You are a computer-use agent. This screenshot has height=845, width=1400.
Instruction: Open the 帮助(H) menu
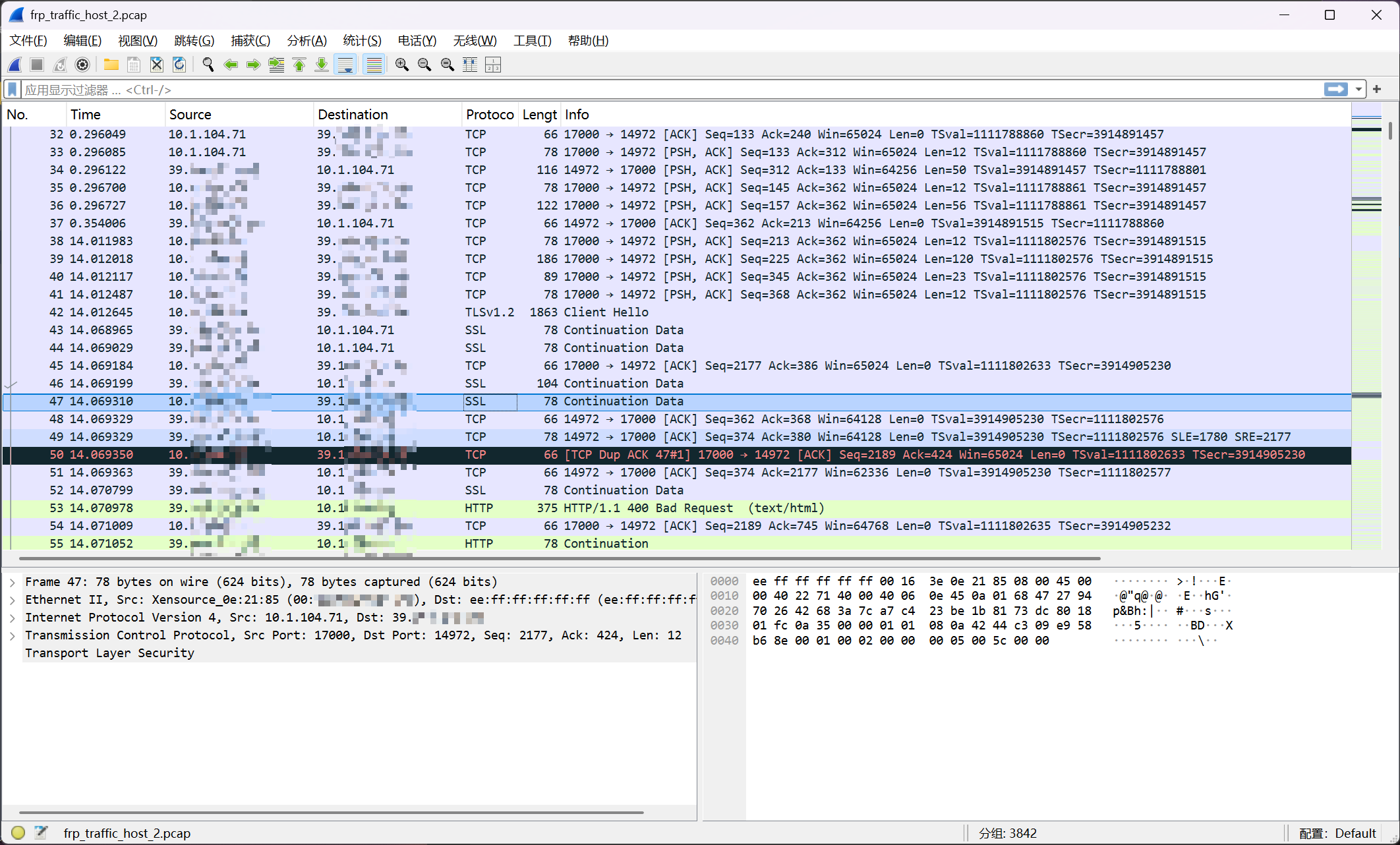588,40
